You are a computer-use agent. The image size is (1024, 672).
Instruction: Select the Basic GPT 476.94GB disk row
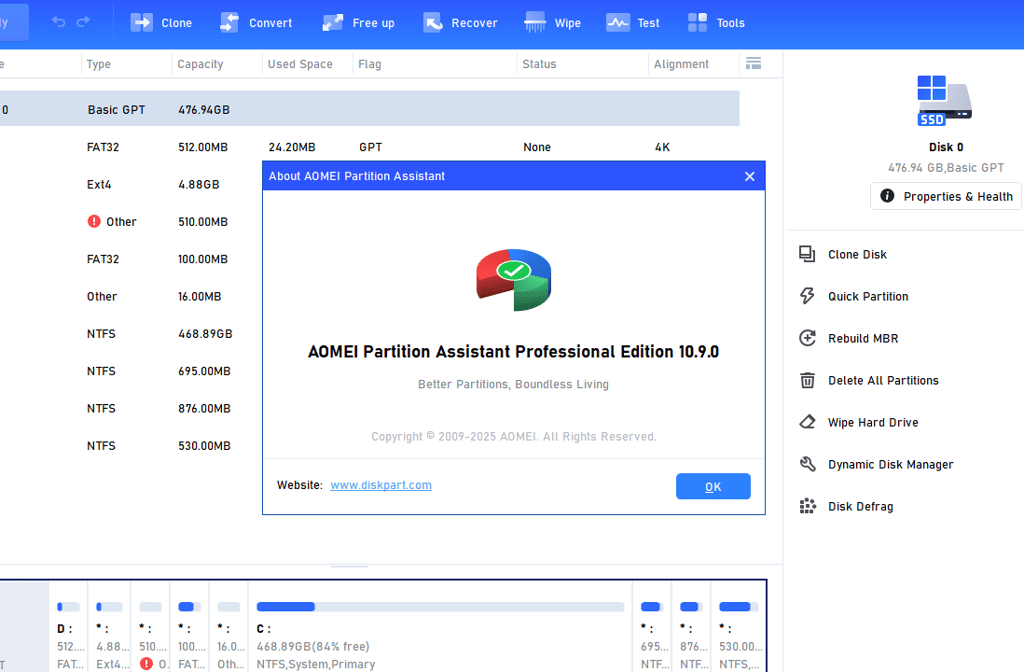pyautogui.click(x=370, y=109)
